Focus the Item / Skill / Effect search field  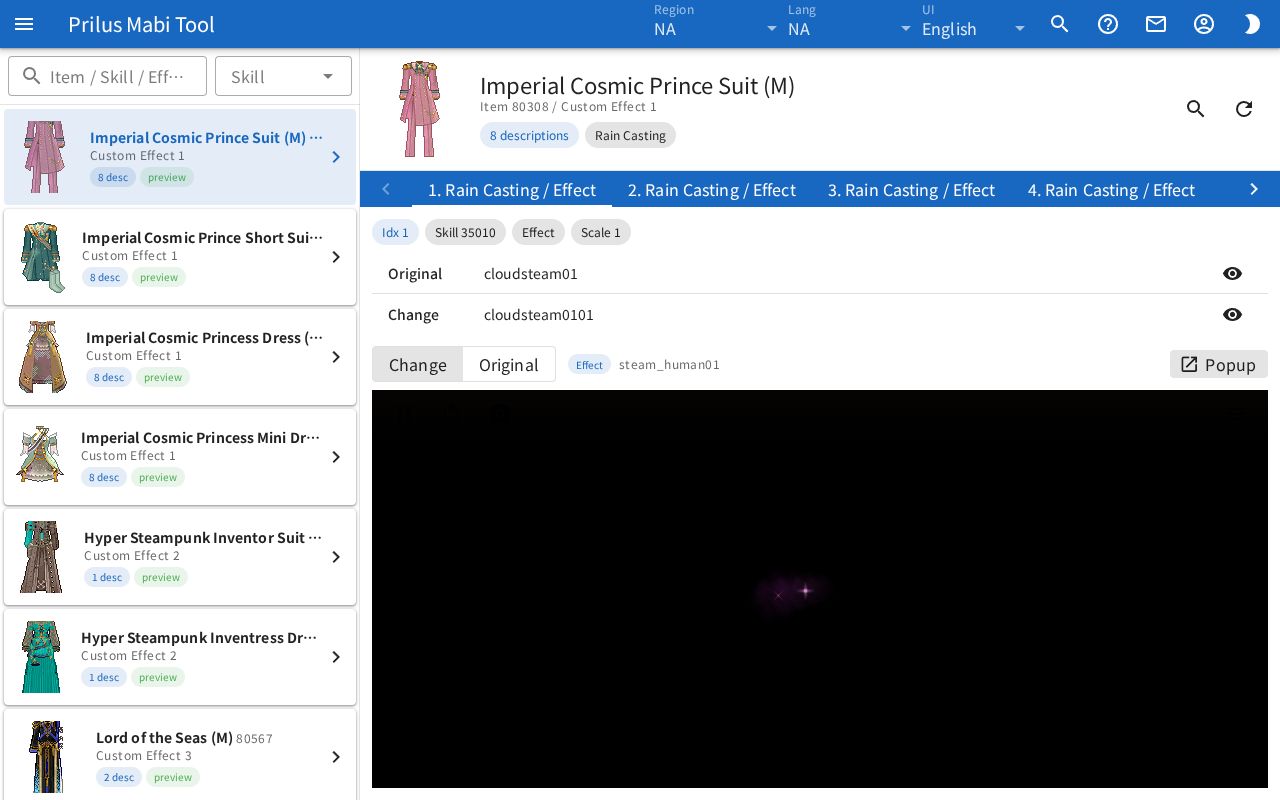click(x=108, y=77)
